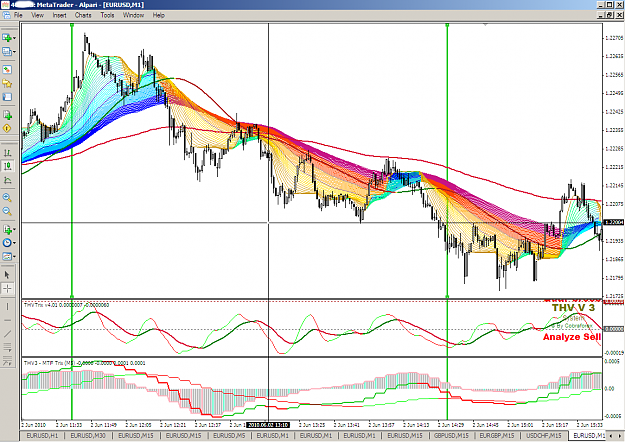Restore the inner chart window via MDI restore button
Screen dimensions: 625x442
coord(610,15)
